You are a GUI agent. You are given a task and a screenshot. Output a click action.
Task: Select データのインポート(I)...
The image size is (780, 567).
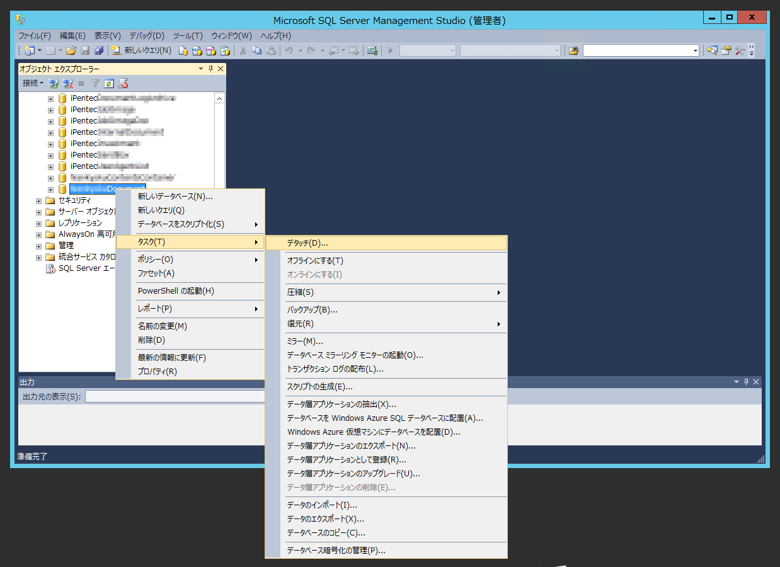(x=387, y=505)
